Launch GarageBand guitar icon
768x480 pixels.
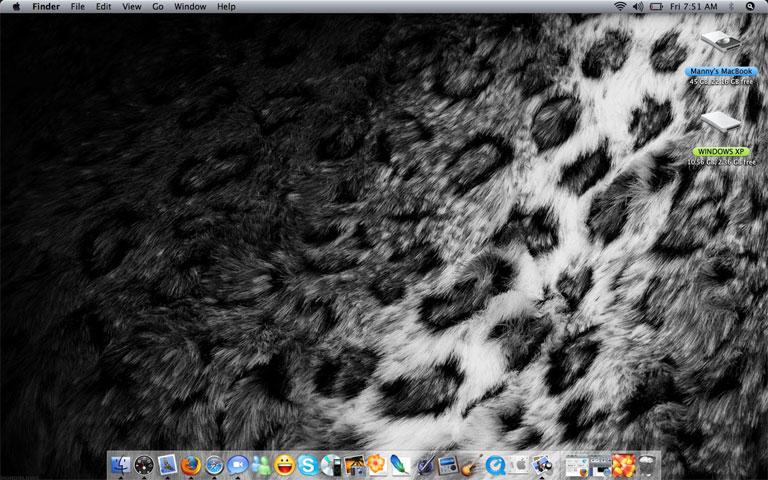tap(473, 465)
